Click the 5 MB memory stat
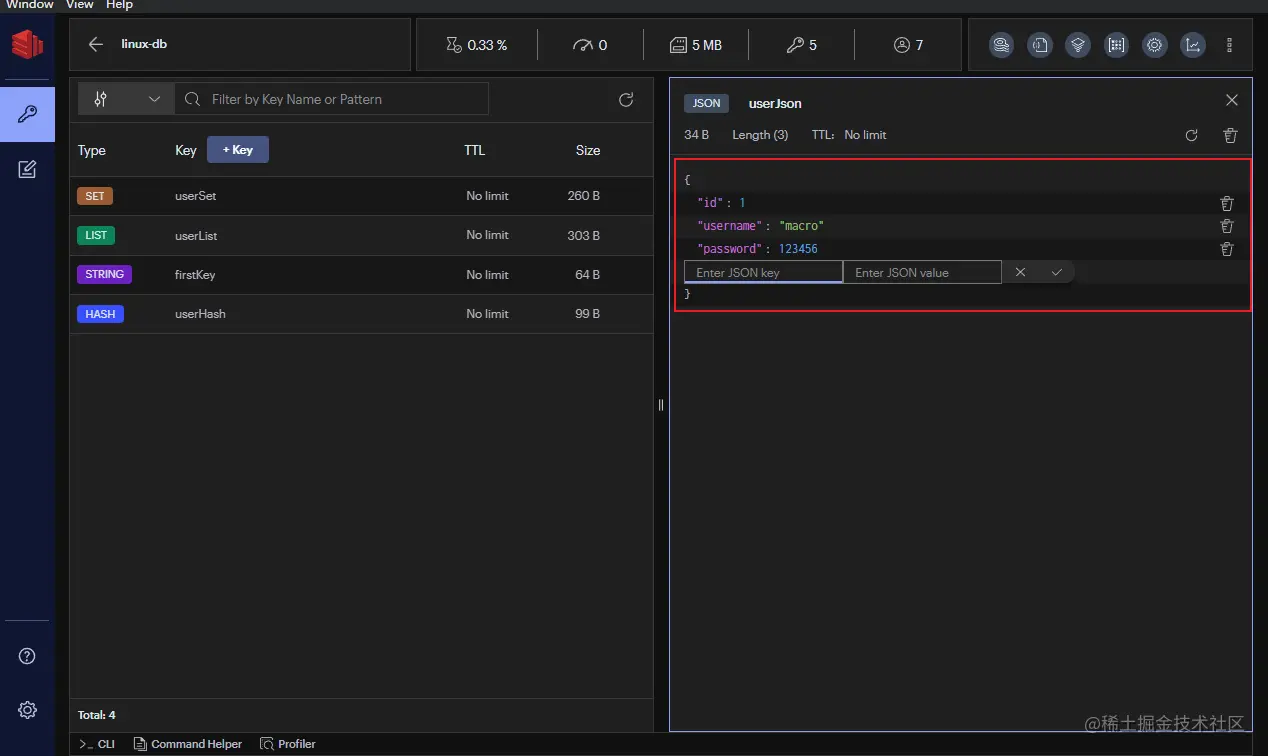The width and height of the screenshot is (1268, 756). coord(696,45)
